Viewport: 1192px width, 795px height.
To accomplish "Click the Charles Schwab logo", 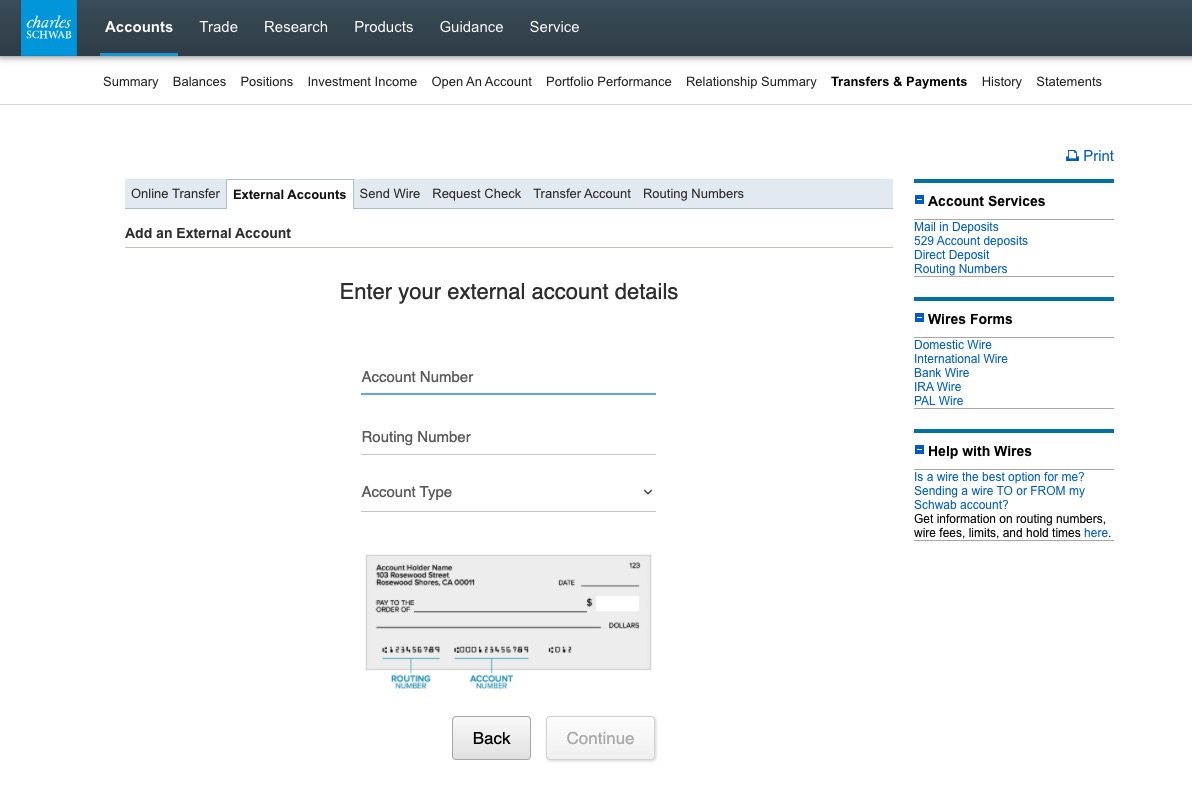I will (x=49, y=28).
